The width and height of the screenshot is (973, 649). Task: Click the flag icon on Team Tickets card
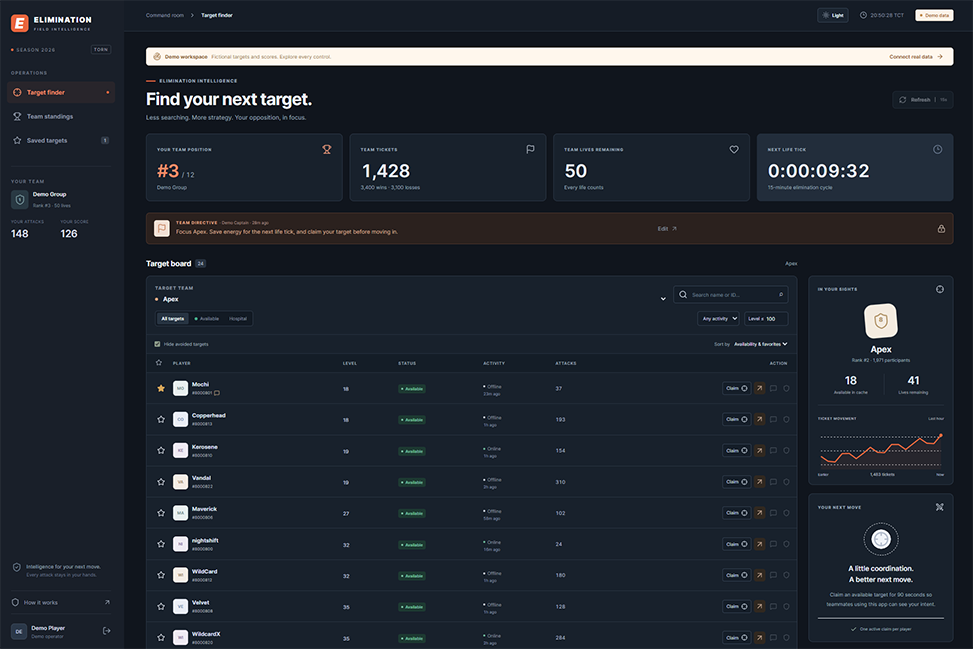(x=530, y=150)
